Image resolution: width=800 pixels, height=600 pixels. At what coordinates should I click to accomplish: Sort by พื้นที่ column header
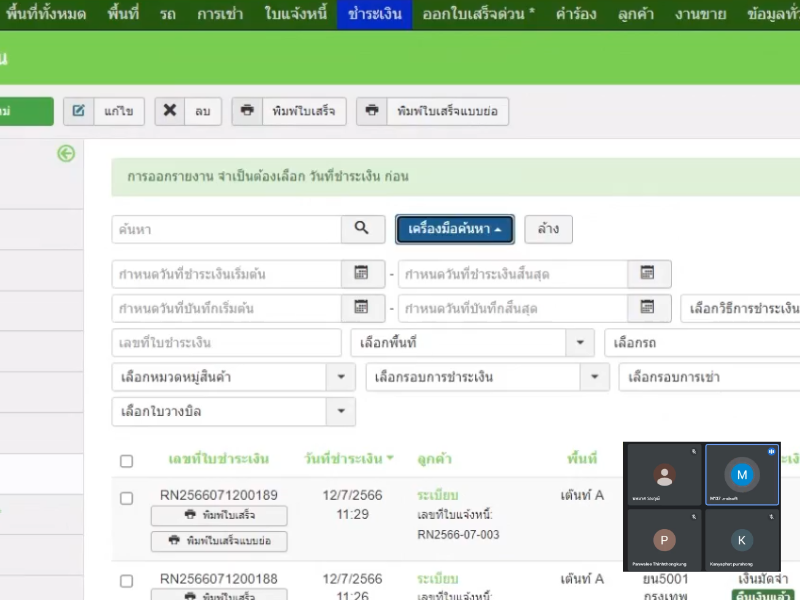582,459
